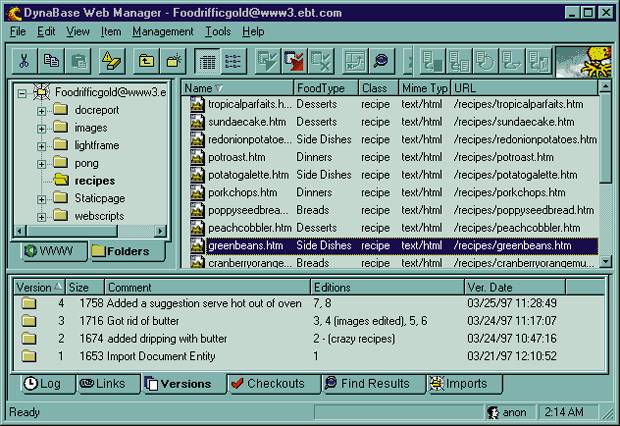Select the lightframe folder in tree
The image size is (620, 426).
[x=96, y=146]
